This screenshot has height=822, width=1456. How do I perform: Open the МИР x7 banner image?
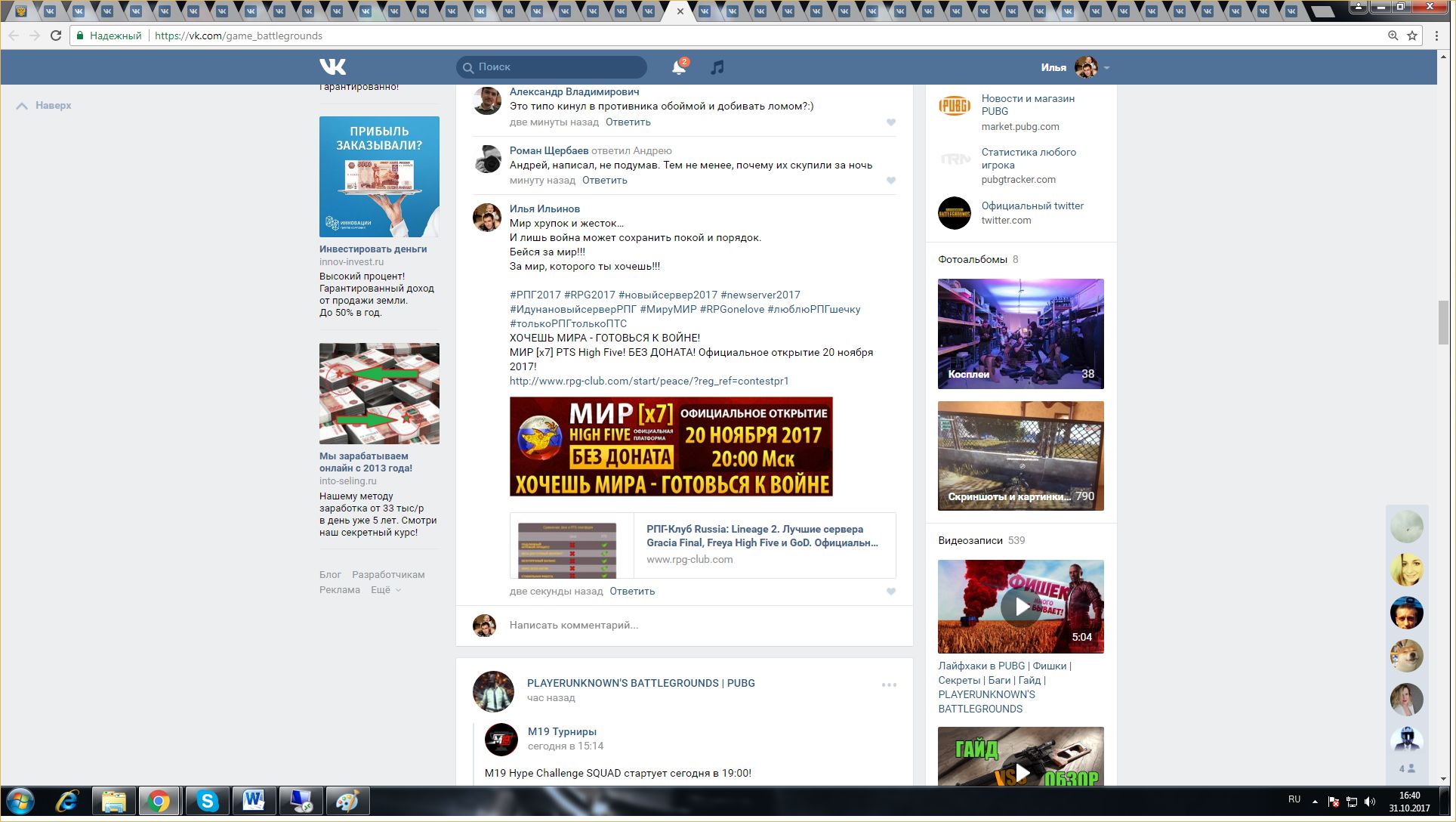671,447
